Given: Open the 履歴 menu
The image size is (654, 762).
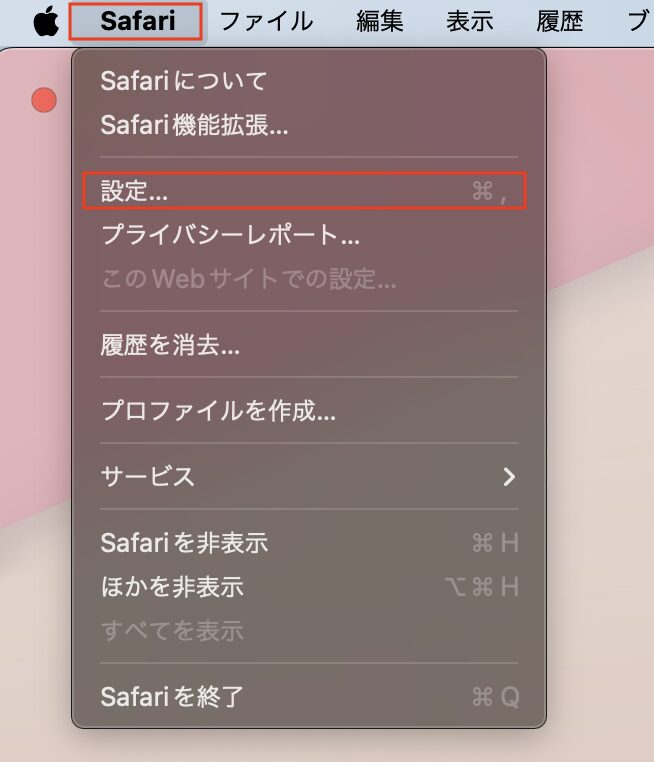Looking at the screenshot, I should pyautogui.click(x=560, y=21).
